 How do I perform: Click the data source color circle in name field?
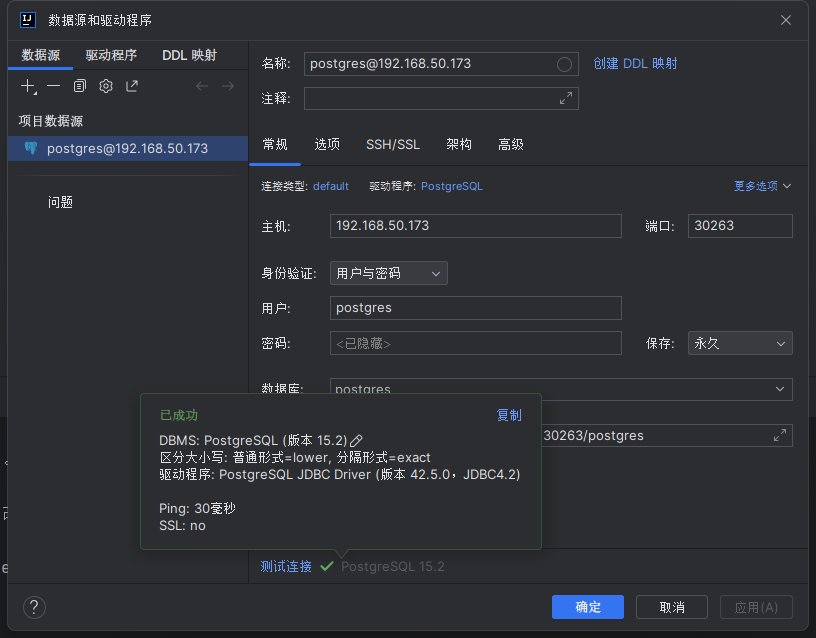(564, 64)
